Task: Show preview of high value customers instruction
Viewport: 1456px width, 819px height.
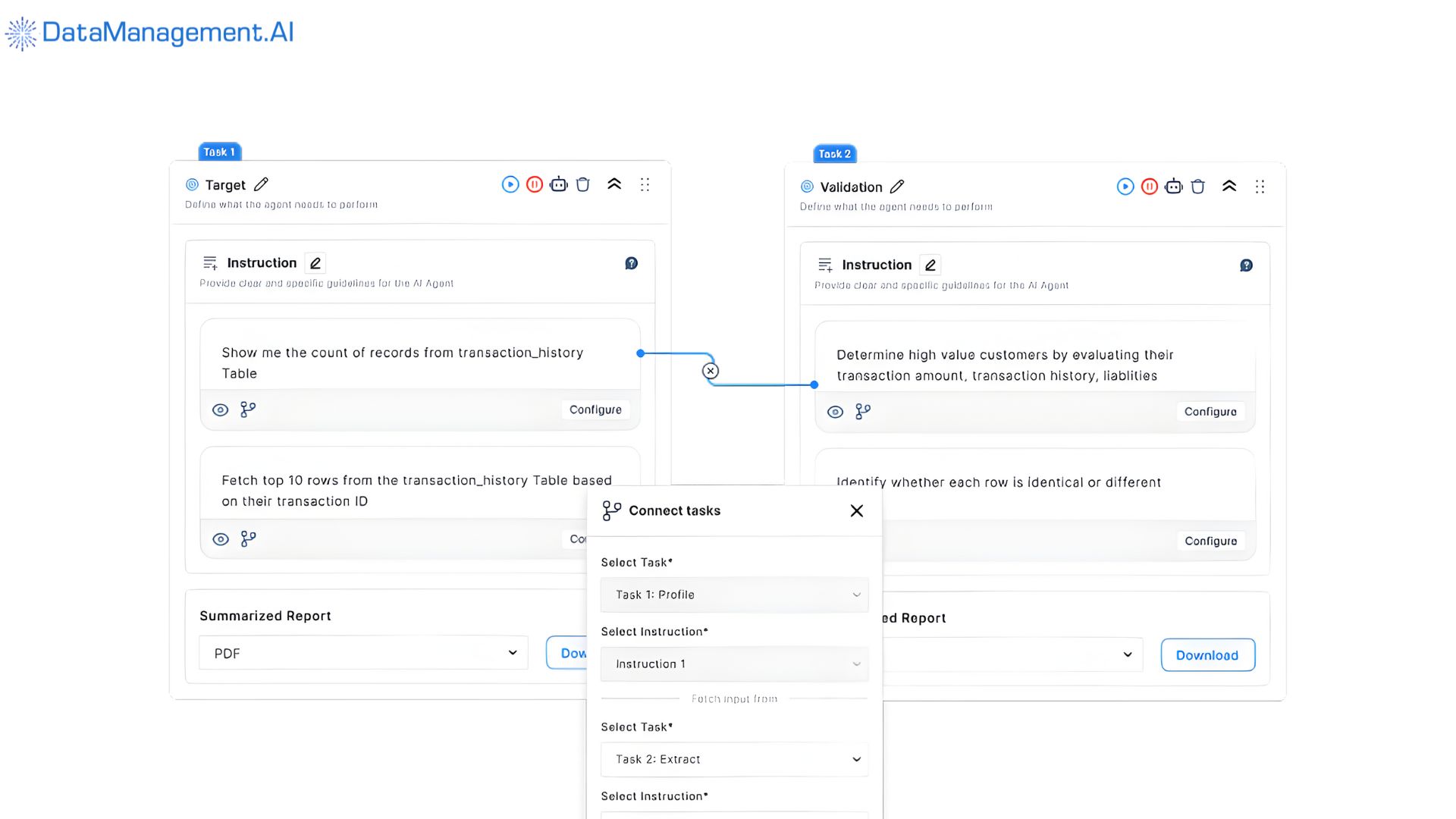Action: (x=835, y=412)
